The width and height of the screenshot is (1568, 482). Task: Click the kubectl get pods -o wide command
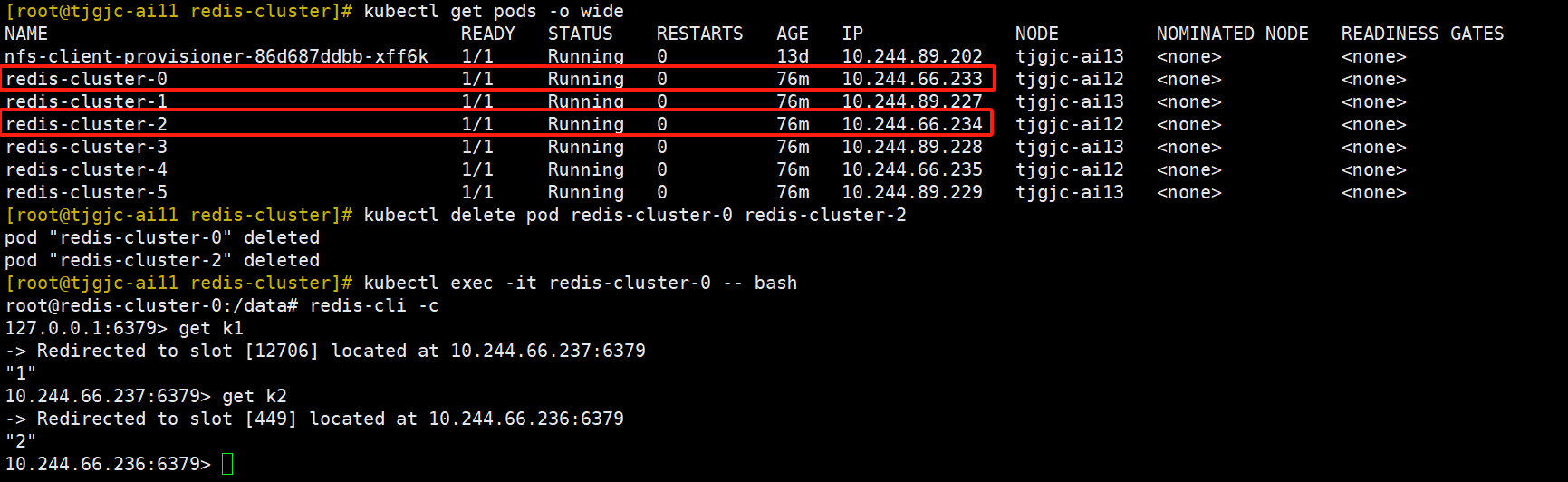[x=494, y=11]
